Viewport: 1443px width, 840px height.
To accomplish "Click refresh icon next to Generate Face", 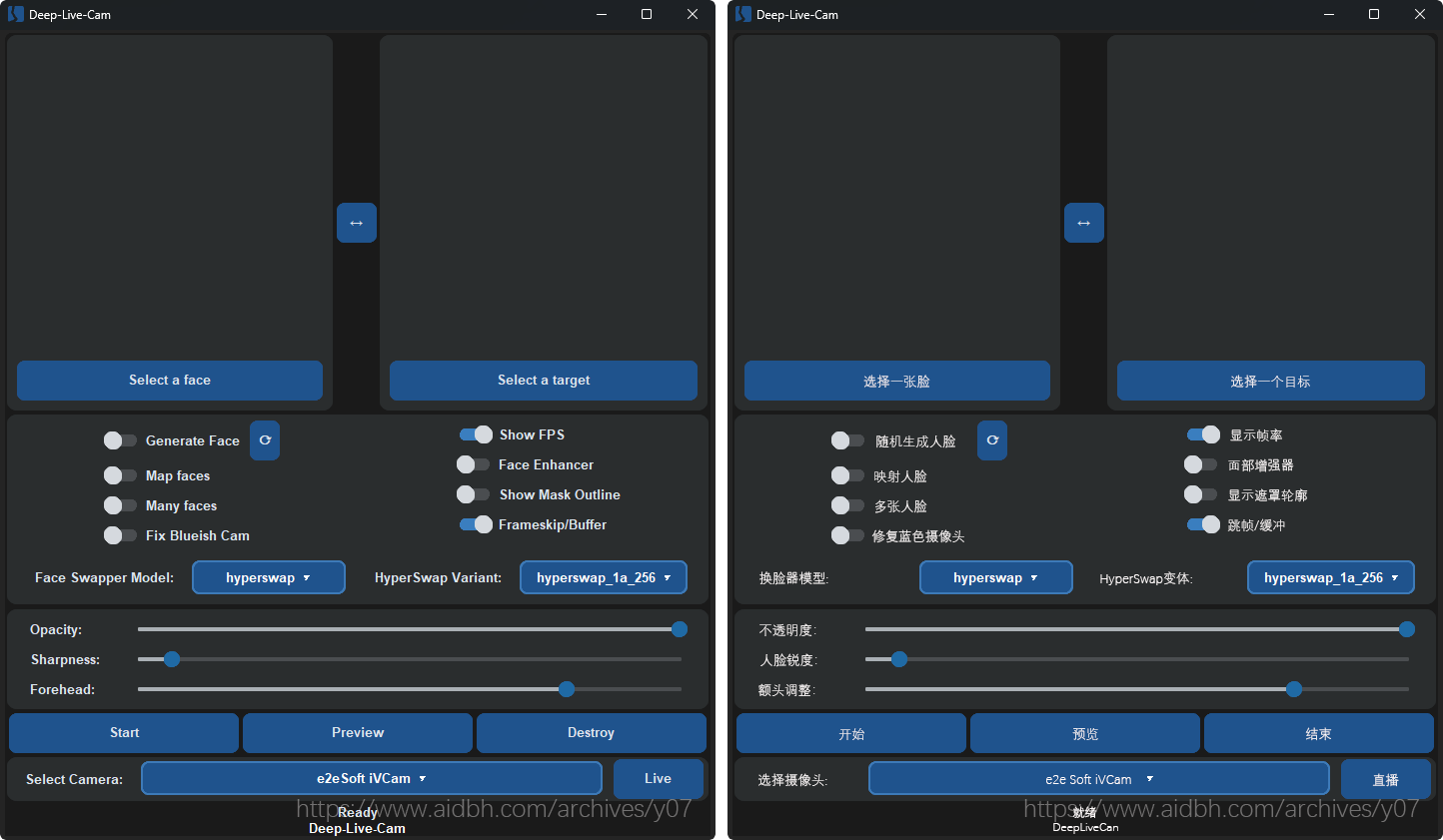I will [265, 440].
